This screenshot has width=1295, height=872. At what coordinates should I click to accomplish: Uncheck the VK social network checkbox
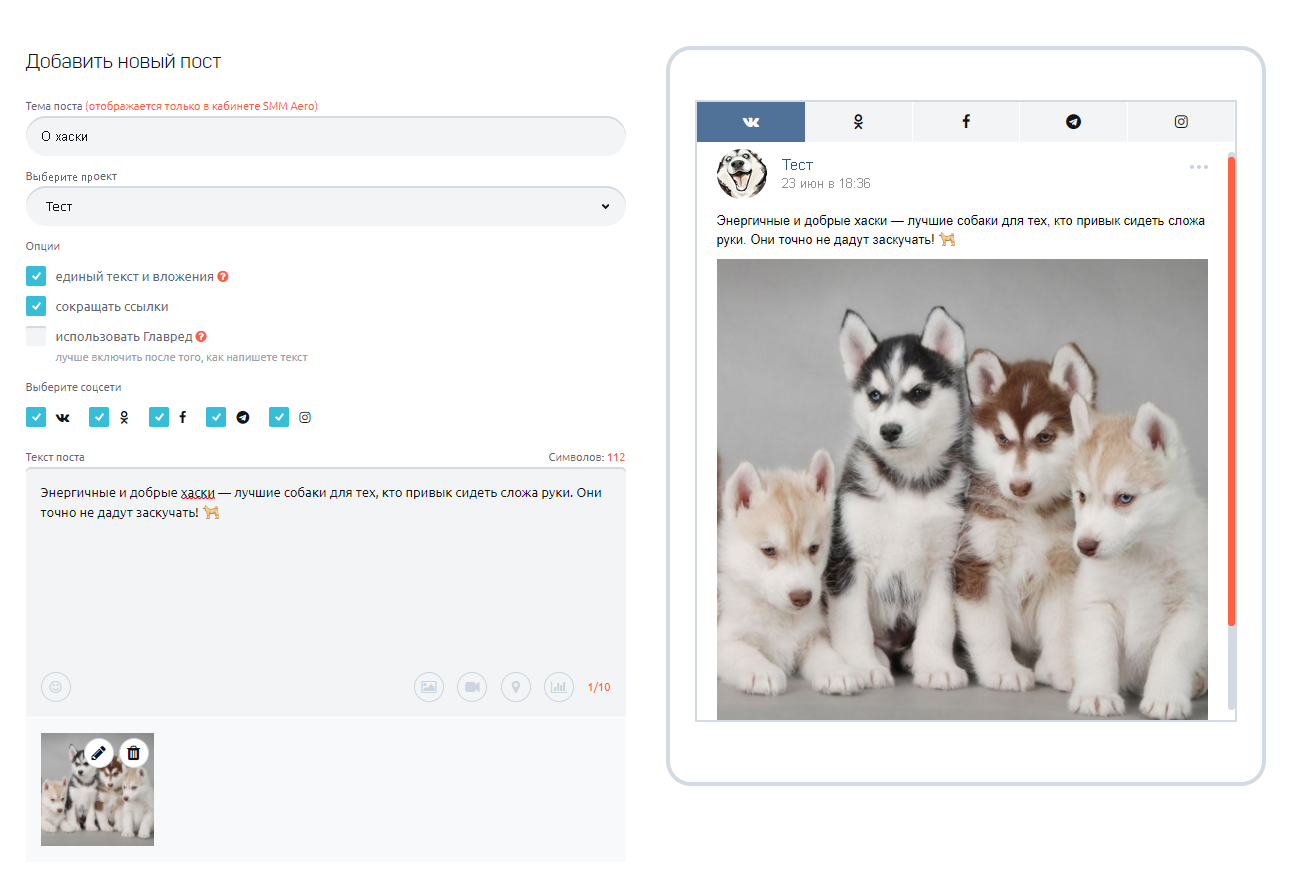pos(36,417)
